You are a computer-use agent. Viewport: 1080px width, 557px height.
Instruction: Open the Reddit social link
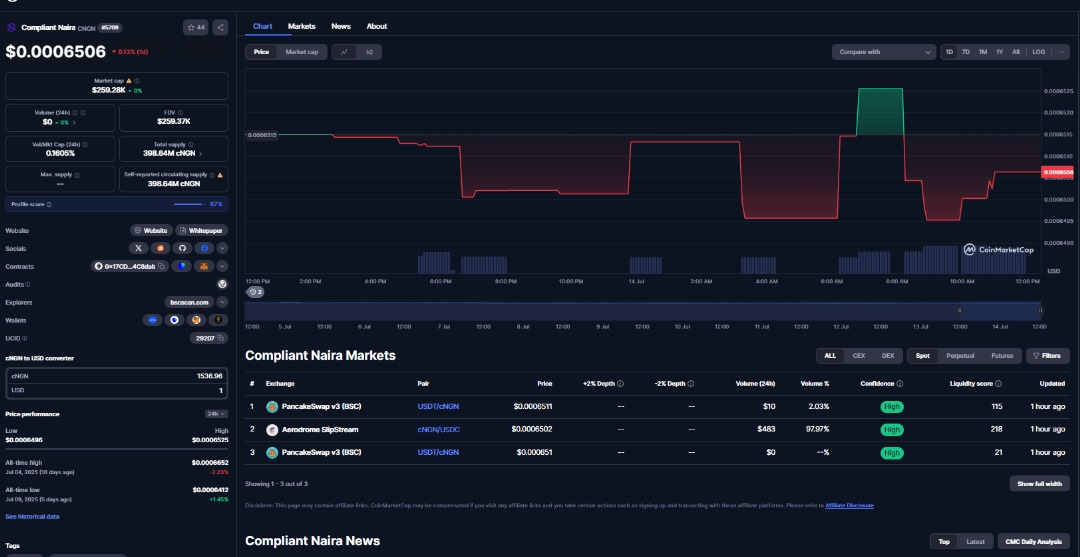coord(160,248)
